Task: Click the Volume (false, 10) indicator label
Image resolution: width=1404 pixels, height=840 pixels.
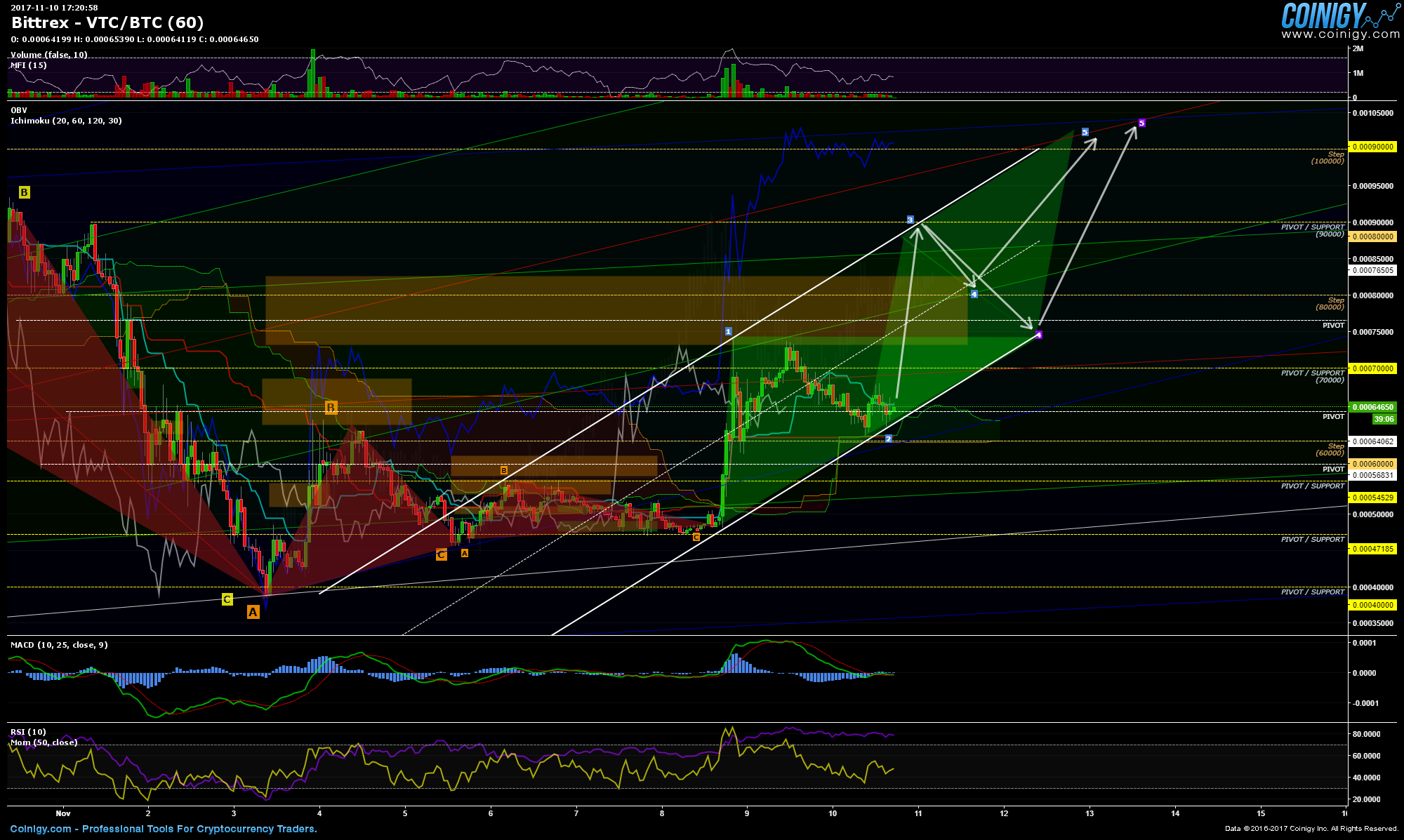Action: (x=49, y=55)
